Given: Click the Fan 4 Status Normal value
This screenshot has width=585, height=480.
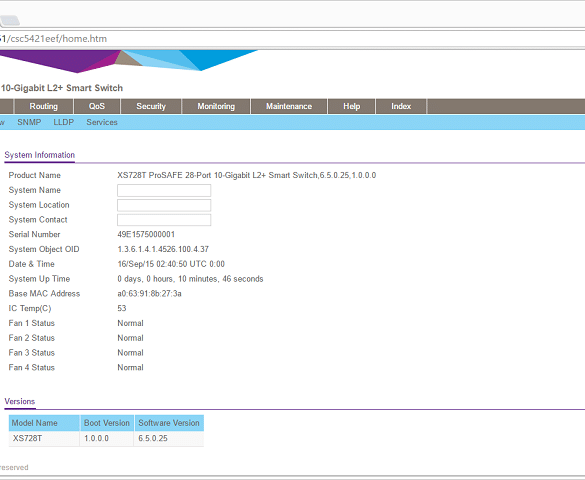Looking at the screenshot, I should (130, 367).
